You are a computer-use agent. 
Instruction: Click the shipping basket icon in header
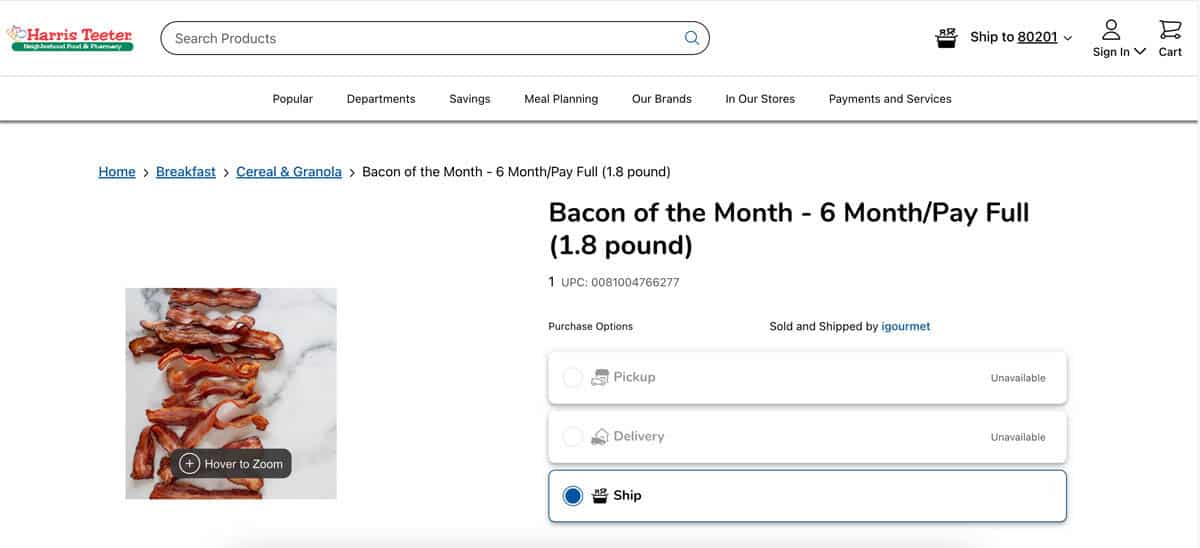[x=946, y=38]
